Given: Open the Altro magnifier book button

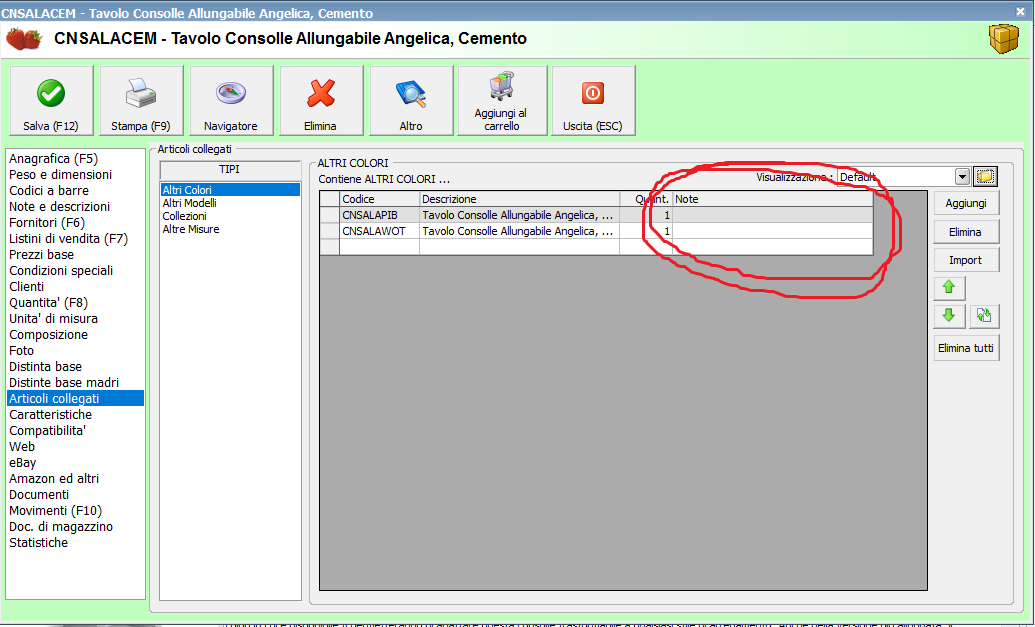Looking at the screenshot, I should point(411,100).
